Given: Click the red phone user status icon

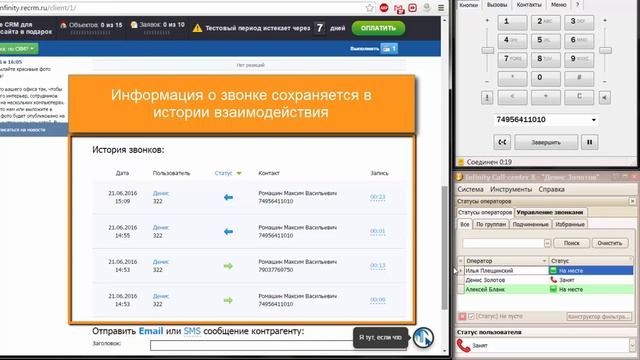Looking at the screenshot, I should pyautogui.click(x=464, y=346).
